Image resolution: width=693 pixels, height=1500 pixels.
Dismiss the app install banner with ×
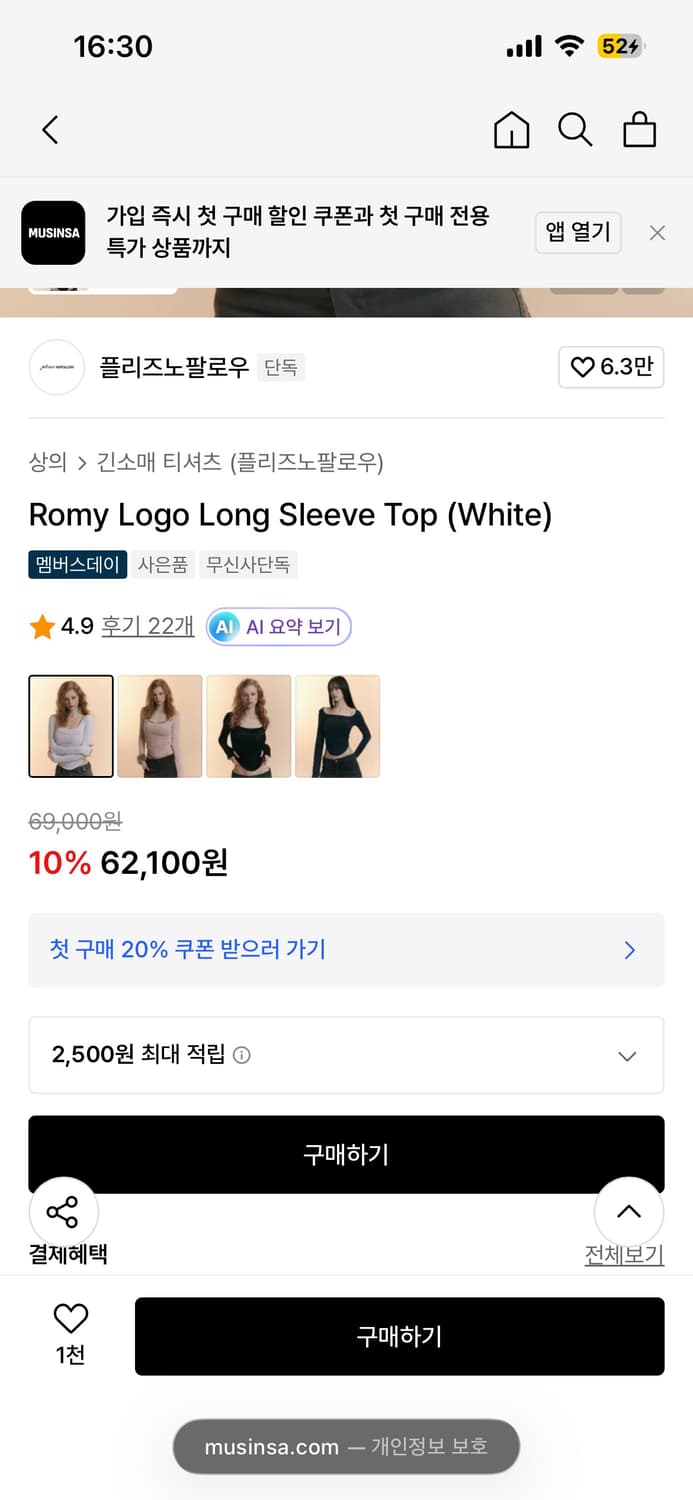(x=657, y=232)
